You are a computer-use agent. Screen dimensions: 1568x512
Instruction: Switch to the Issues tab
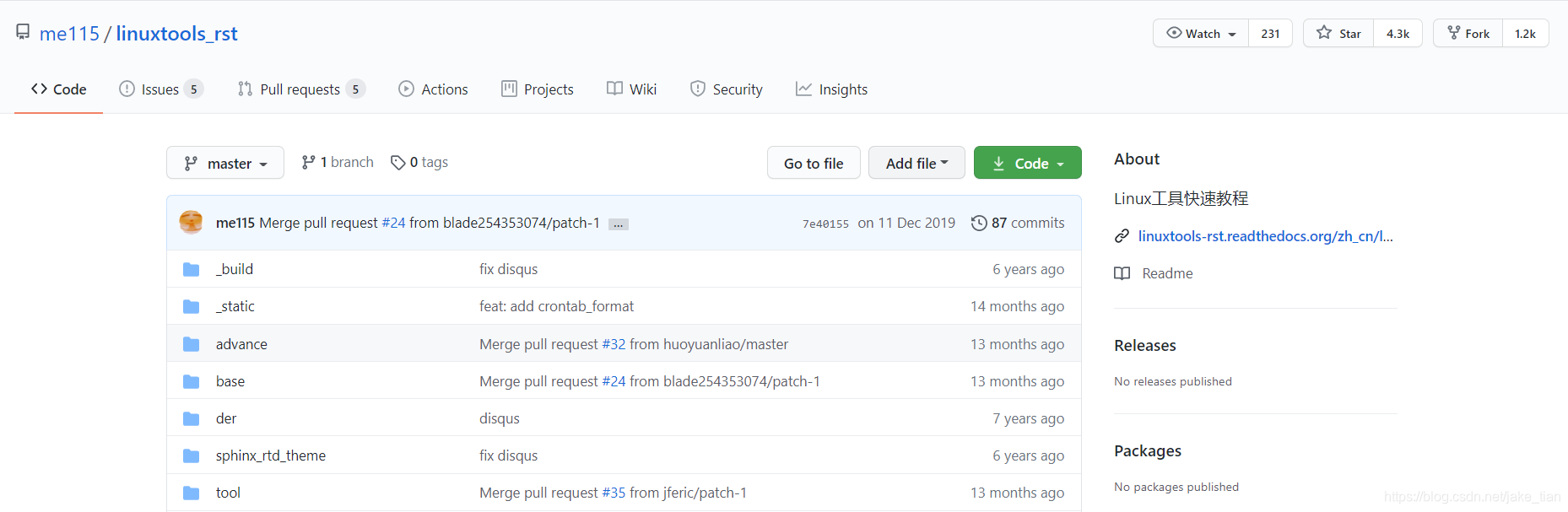click(161, 89)
